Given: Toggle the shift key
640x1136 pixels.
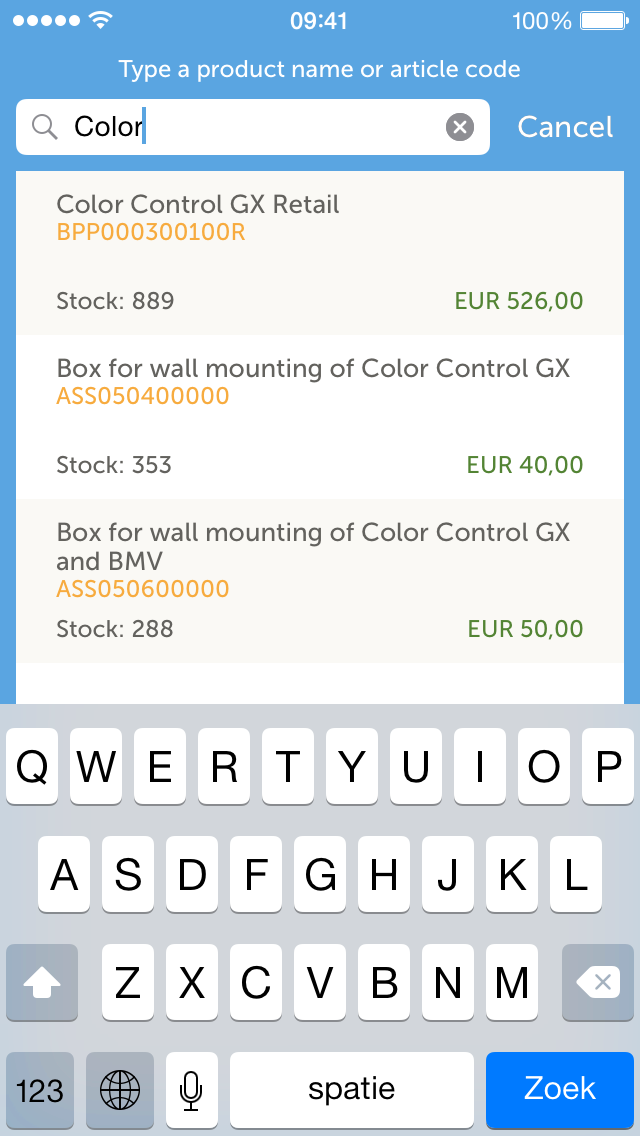Looking at the screenshot, I should pos(42,984).
